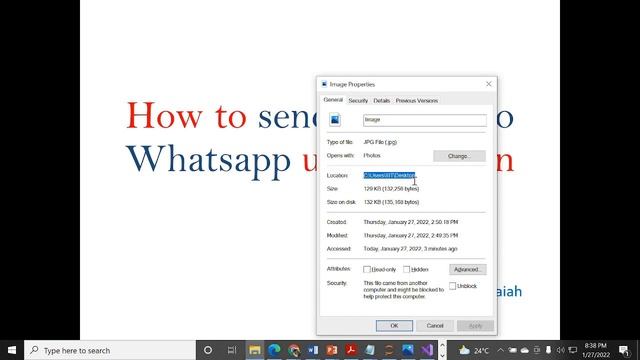Open the notification center icon
This screenshot has width=640, height=360.
point(624,350)
